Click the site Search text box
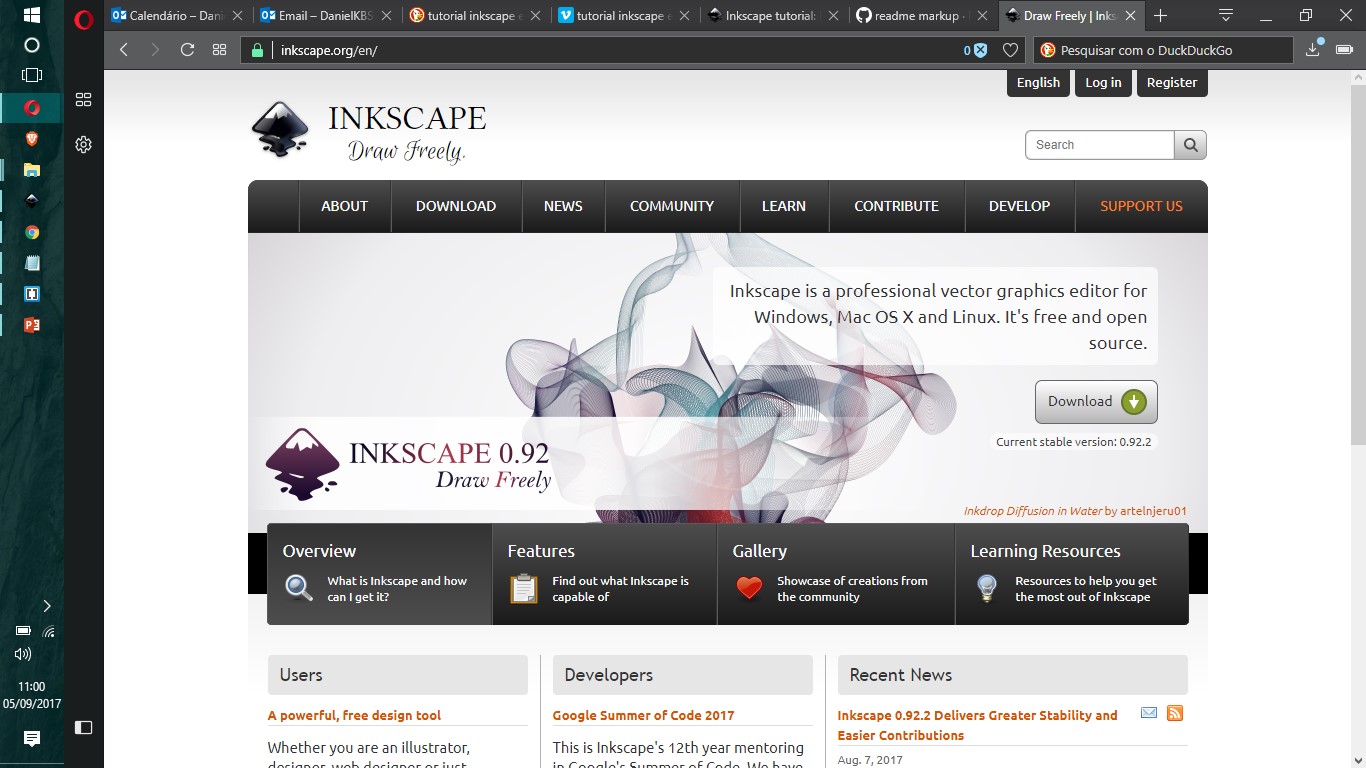Viewport: 1366px width, 768px height. click(1099, 145)
